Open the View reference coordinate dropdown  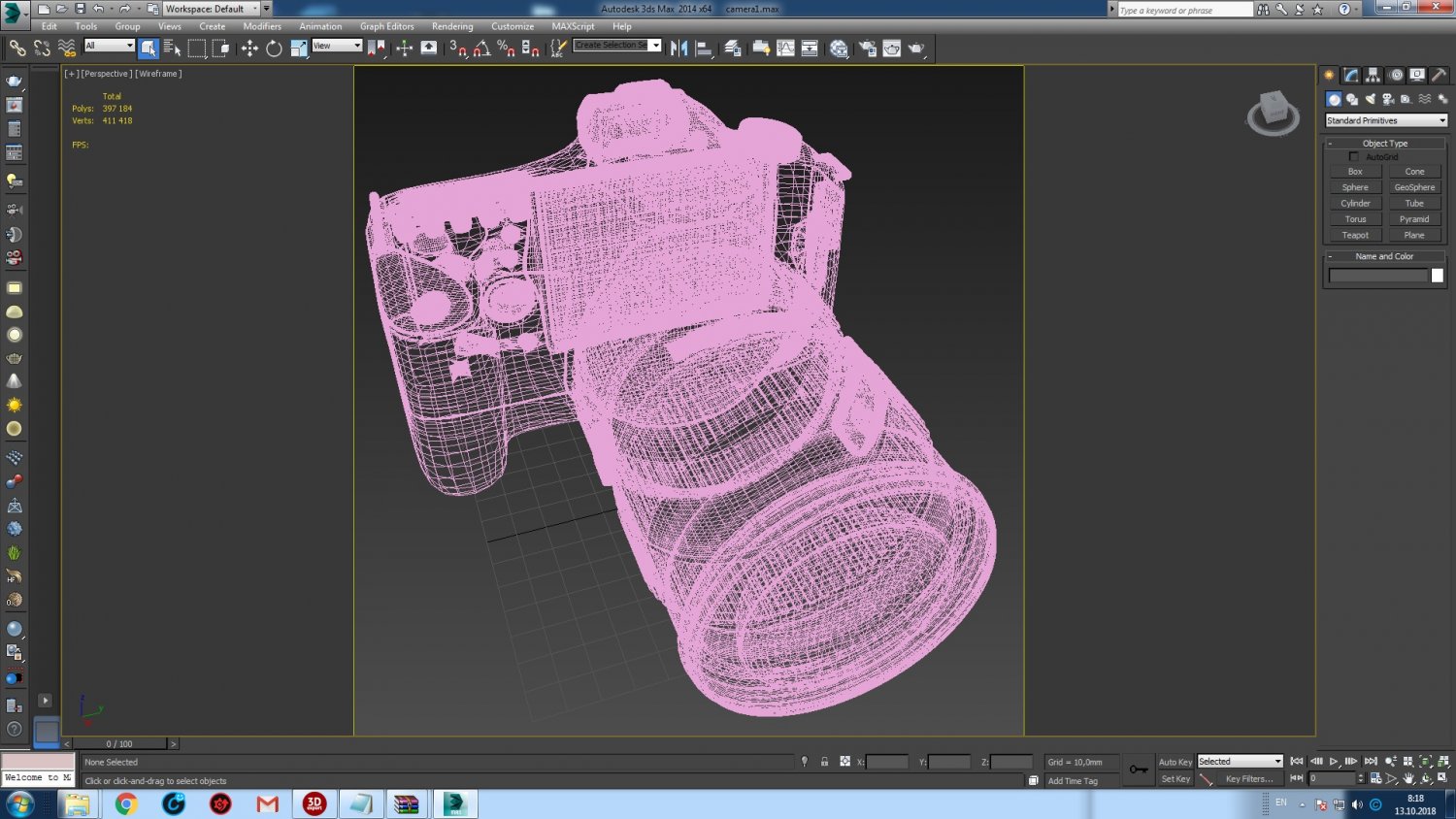(x=334, y=45)
